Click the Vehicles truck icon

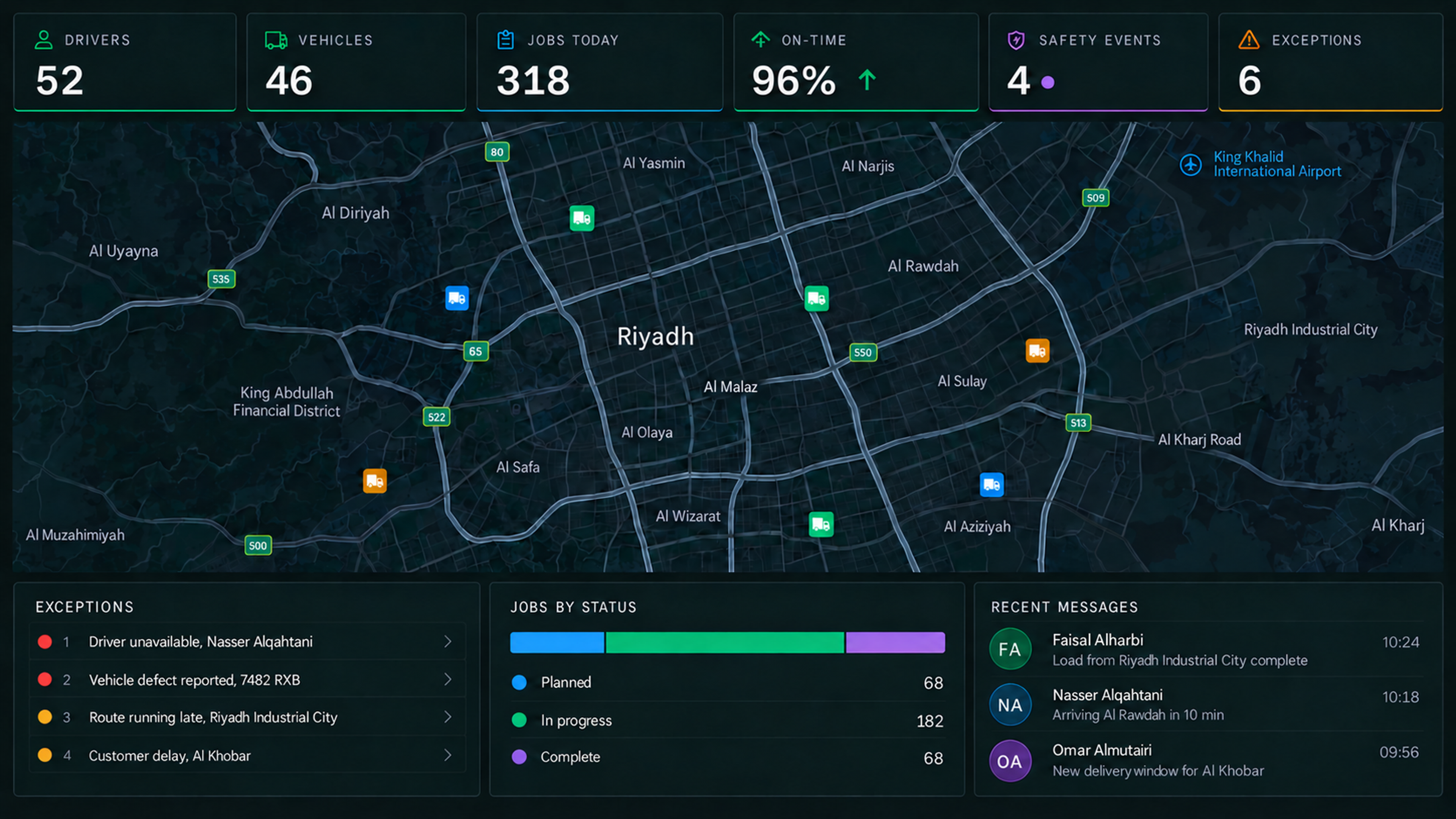pyautogui.click(x=276, y=40)
